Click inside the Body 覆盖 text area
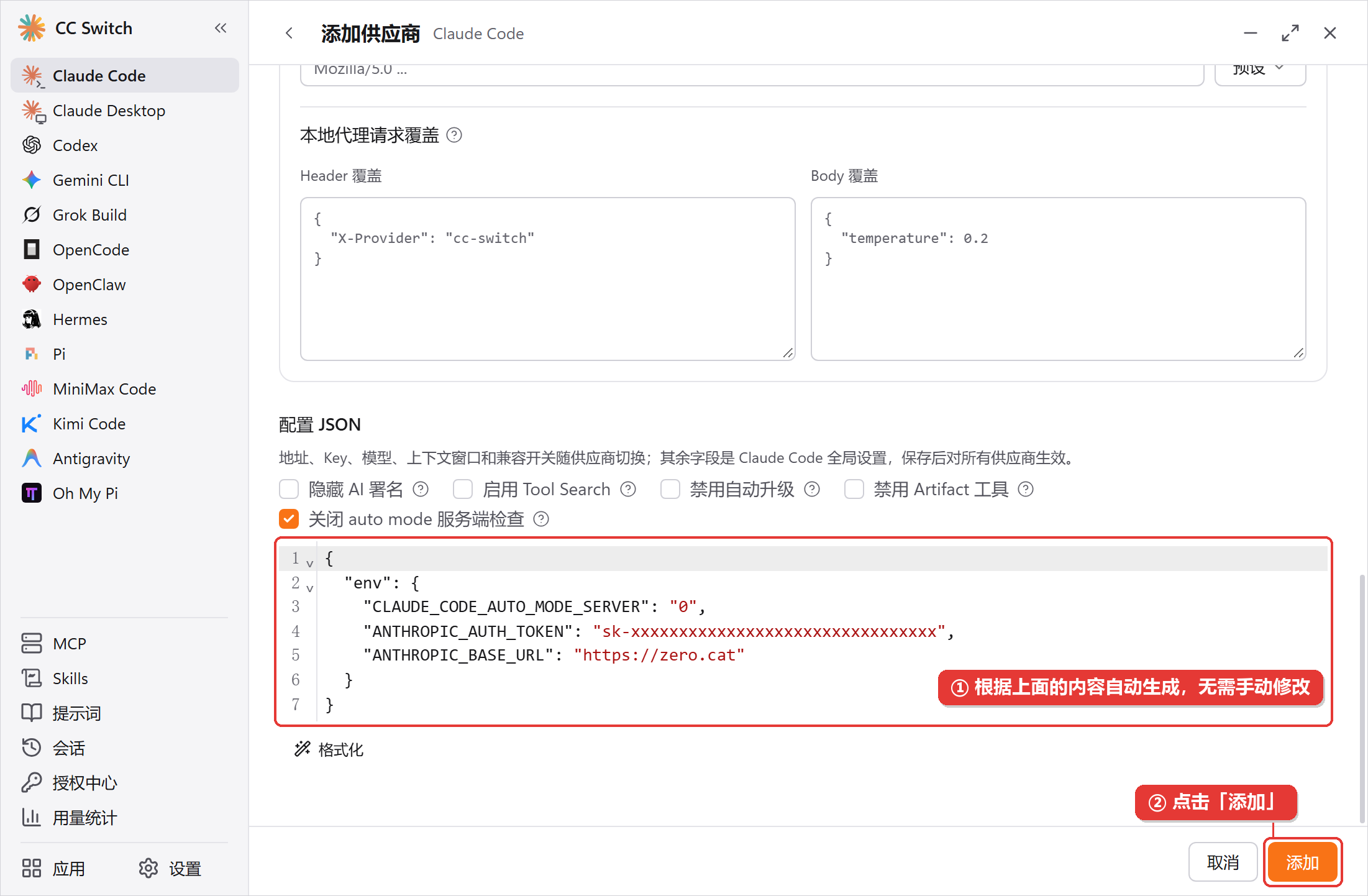The width and height of the screenshot is (1368, 896). click(1058, 279)
